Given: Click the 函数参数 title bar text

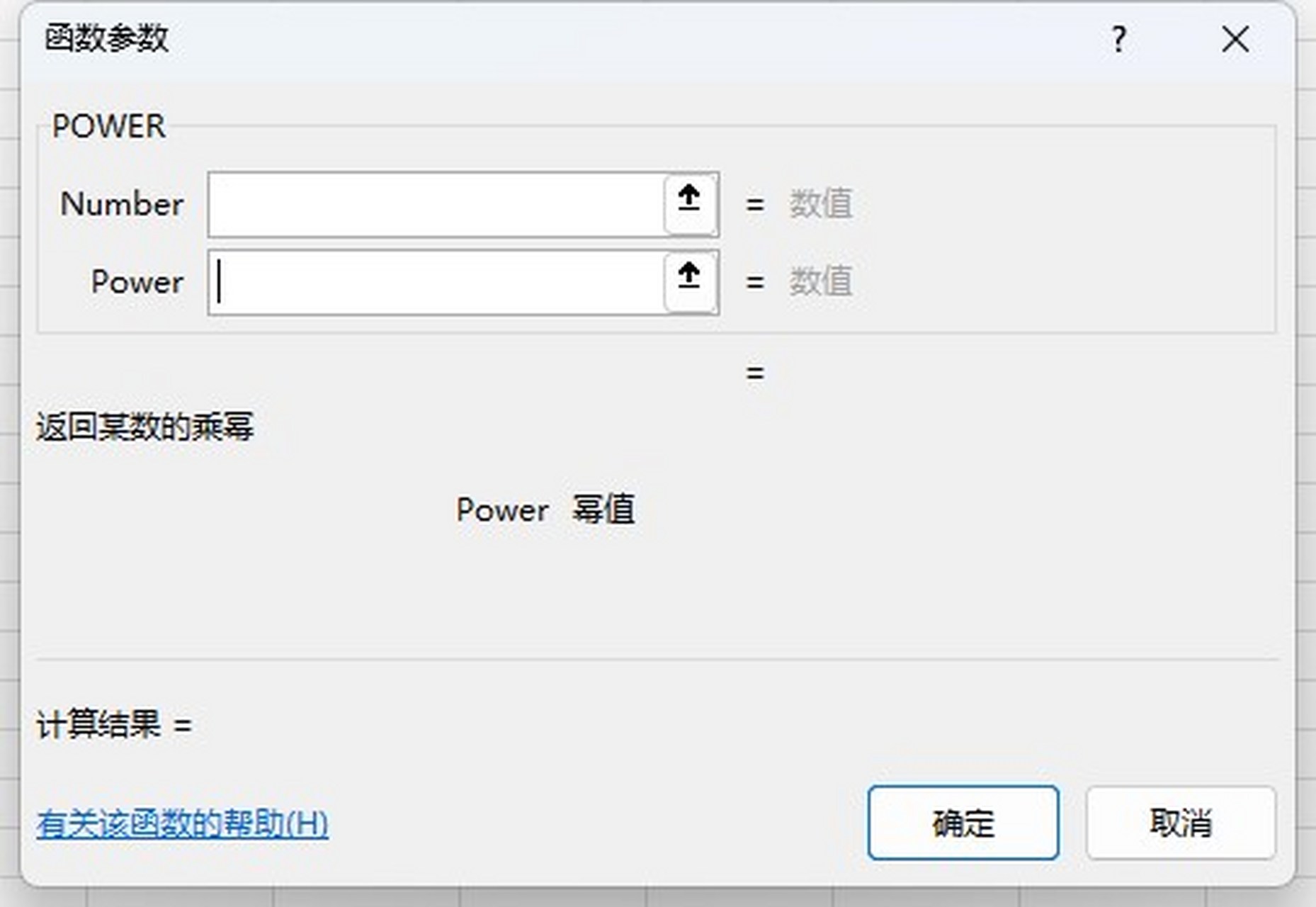Looking at the screenshot, I should 106,38.
